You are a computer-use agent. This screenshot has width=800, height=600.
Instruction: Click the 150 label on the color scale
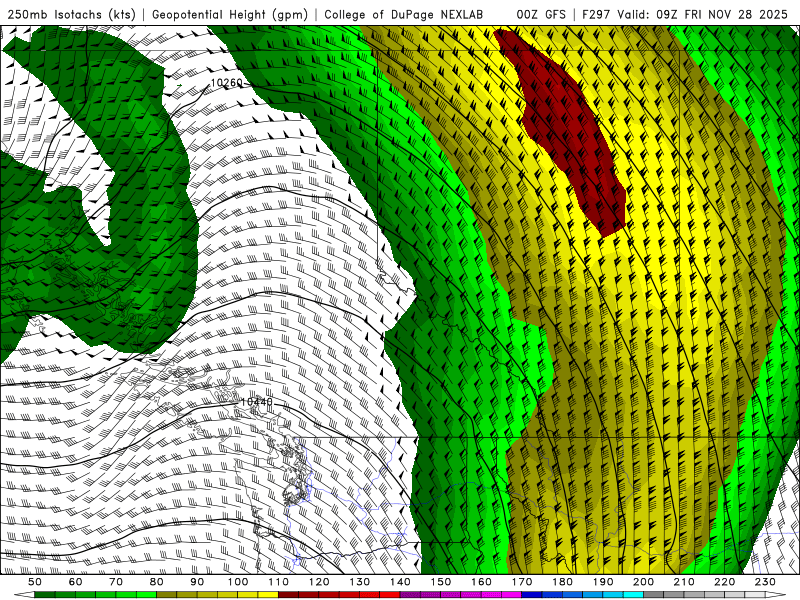click(x=441, y=582)
